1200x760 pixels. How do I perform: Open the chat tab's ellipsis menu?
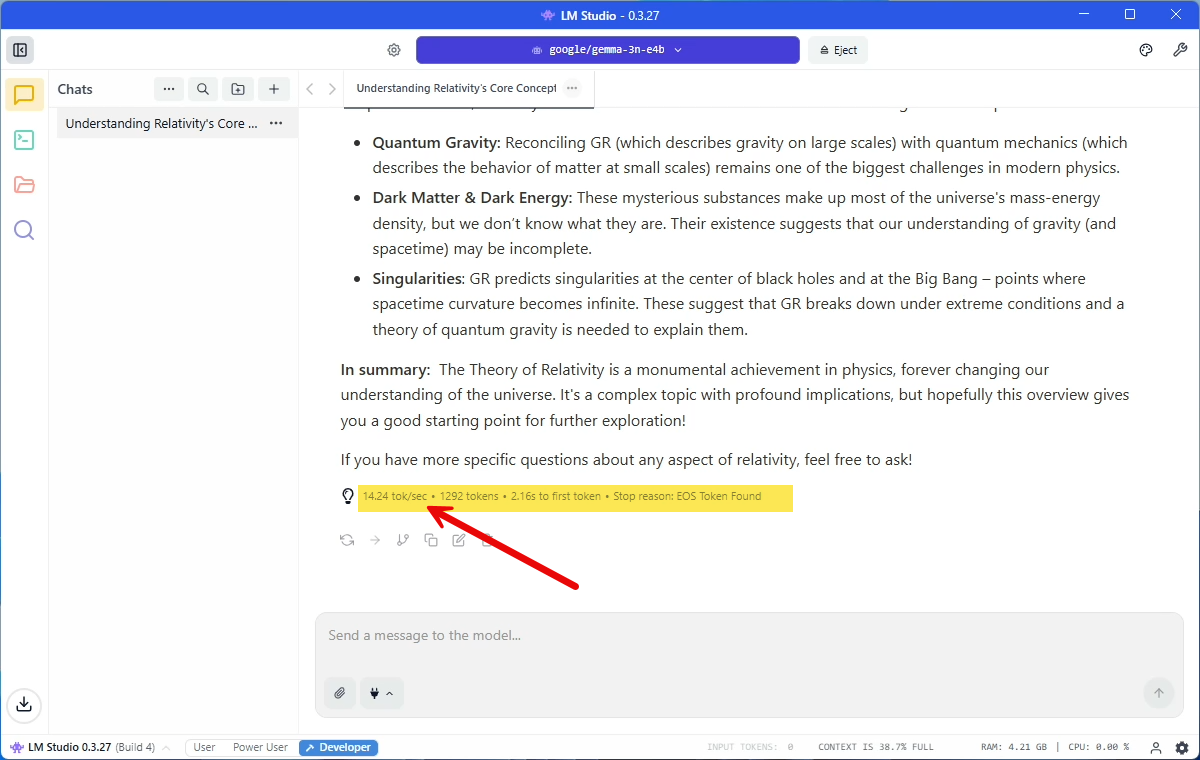point(572,88)
